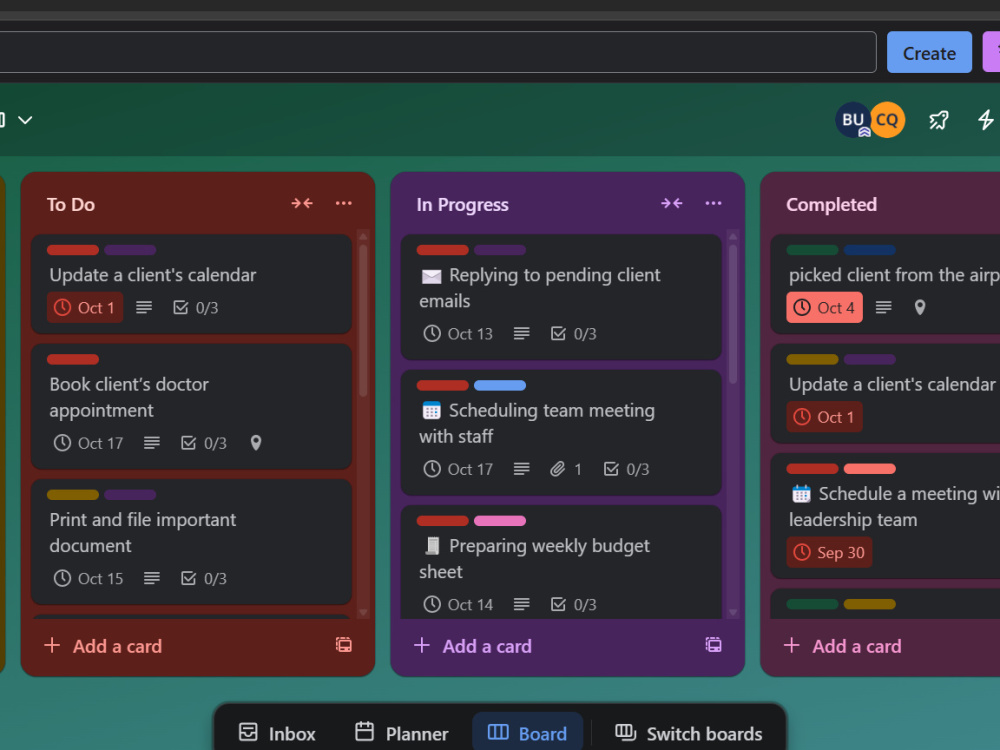Click green label on picked client from airport card

point(812,250)
